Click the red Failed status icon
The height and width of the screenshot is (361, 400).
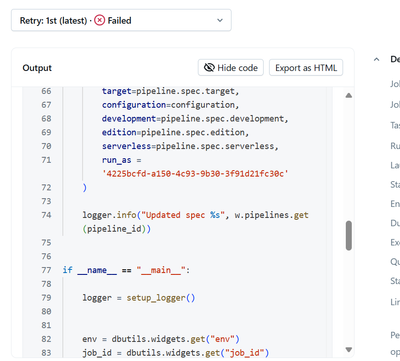tap(99, 20)
